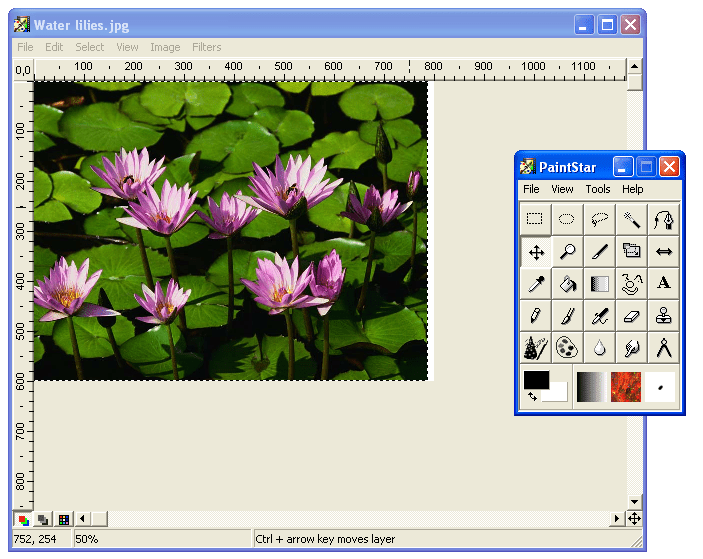Open Help menu in PaintStar toolbox
703x559 pixels.
coord(633,189)
